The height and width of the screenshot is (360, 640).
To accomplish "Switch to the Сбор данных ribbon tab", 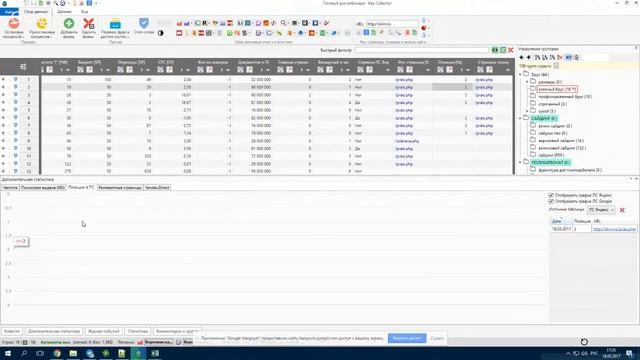I will 36,12.
